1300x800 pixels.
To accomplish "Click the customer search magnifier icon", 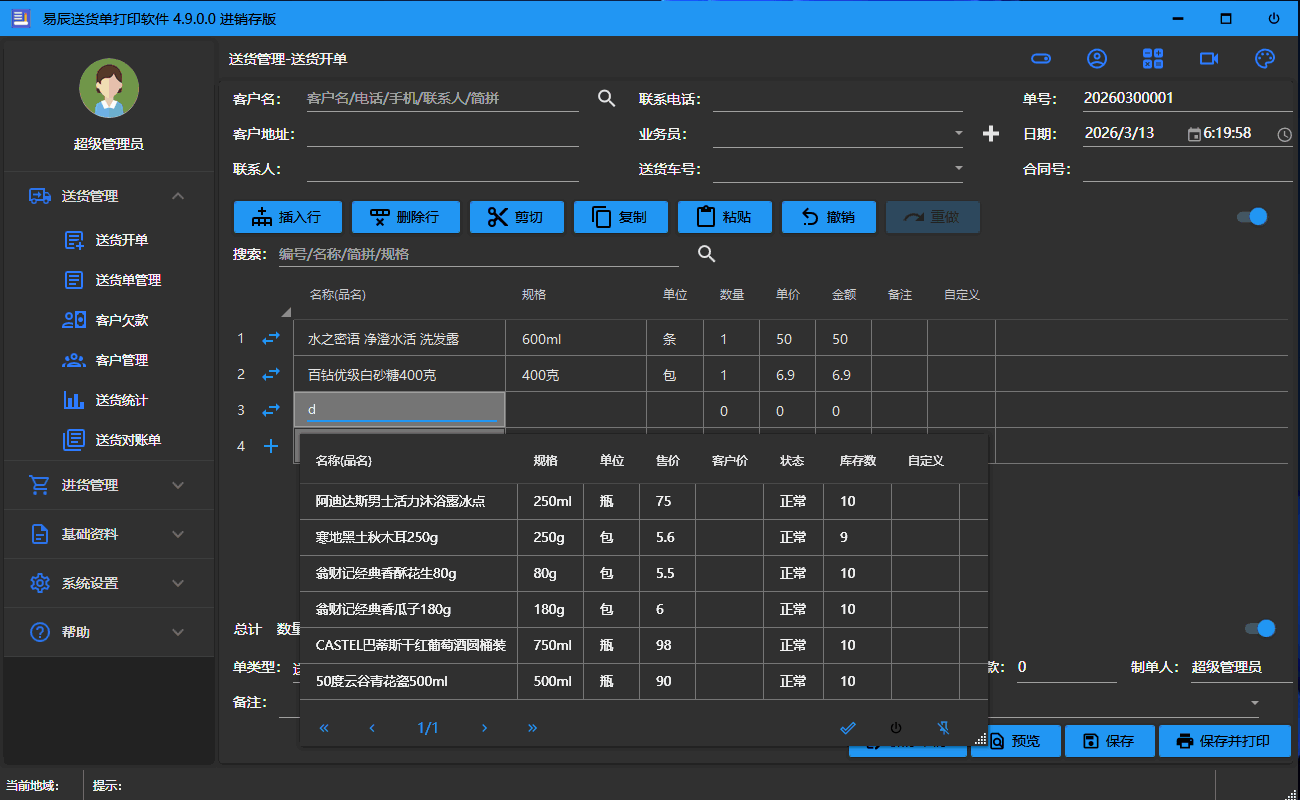I will point(606,98).
